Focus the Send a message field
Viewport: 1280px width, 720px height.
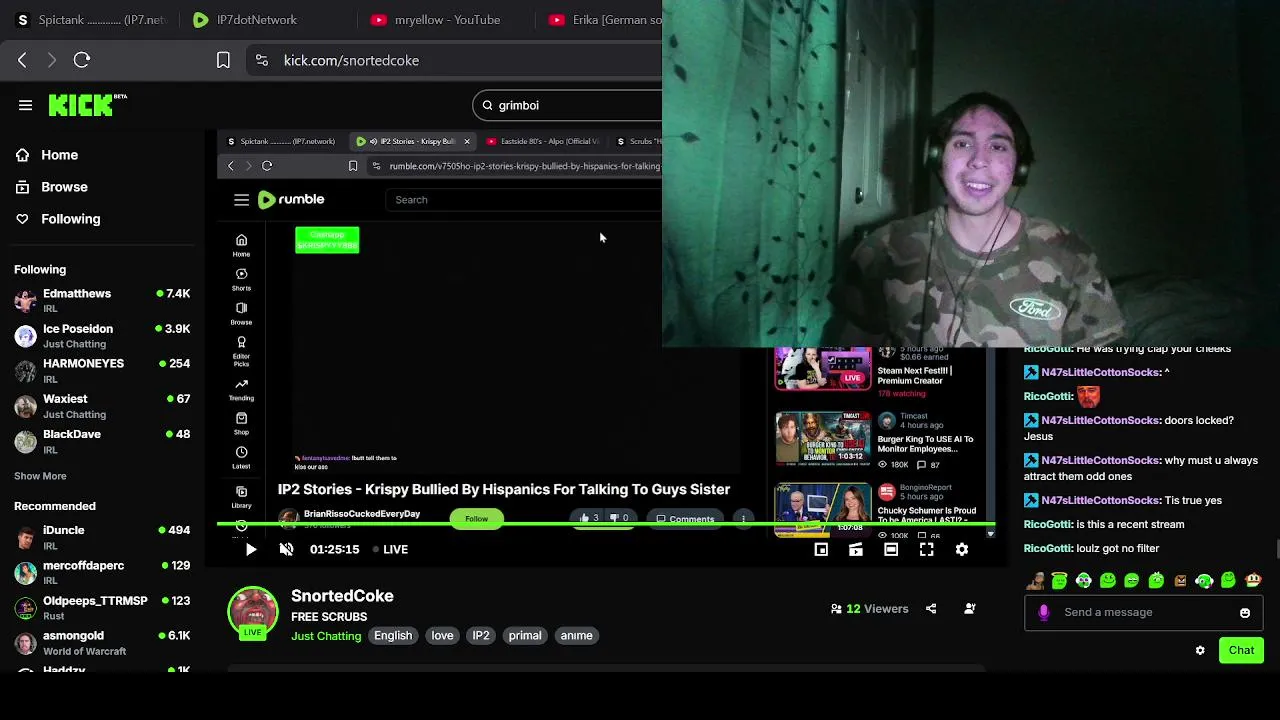(x=1141, y=612)
